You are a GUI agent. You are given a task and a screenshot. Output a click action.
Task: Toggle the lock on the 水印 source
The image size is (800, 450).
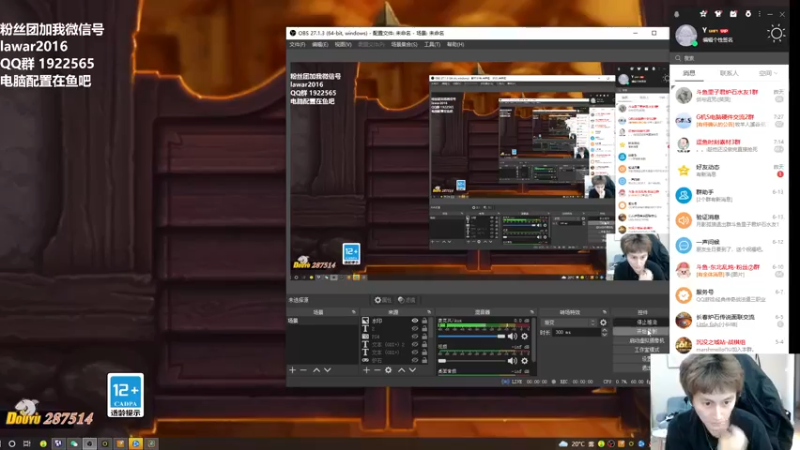point(424,321)
